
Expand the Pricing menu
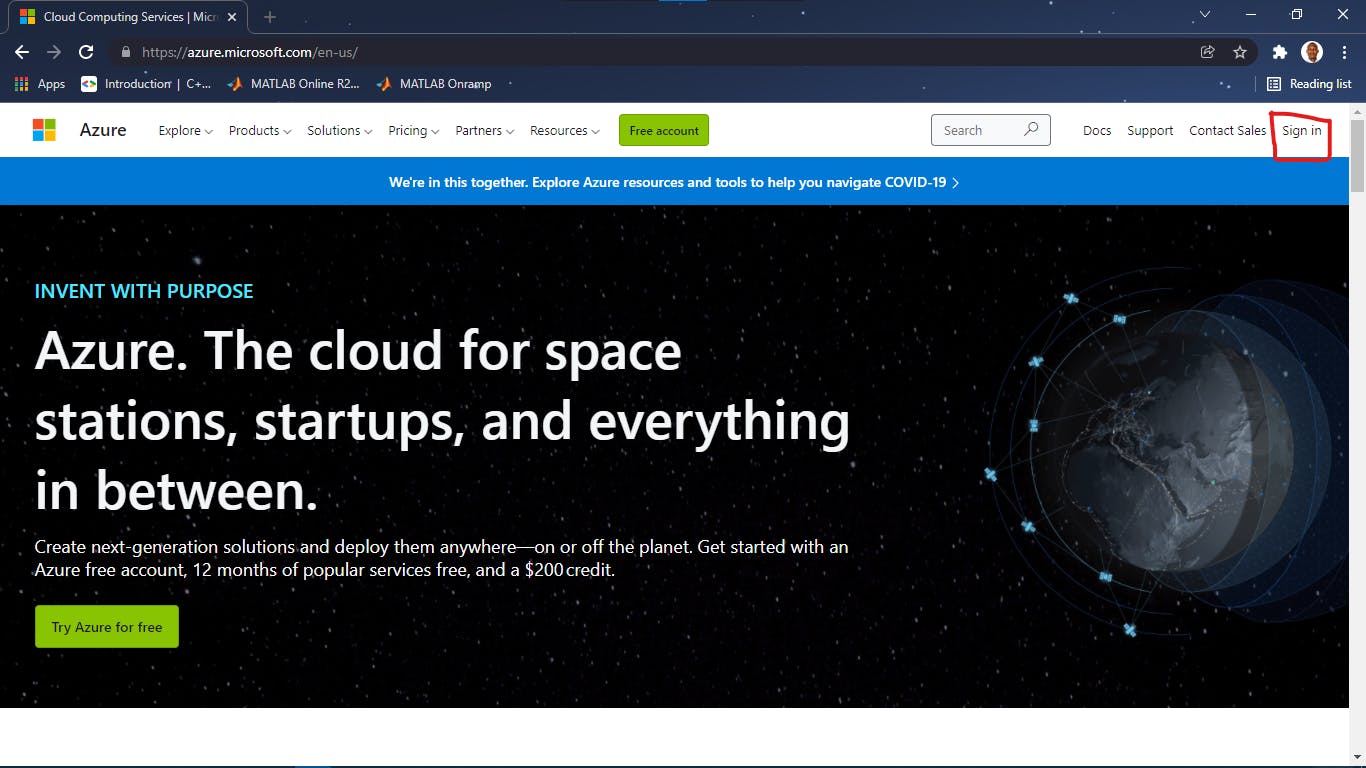[414, 130]
